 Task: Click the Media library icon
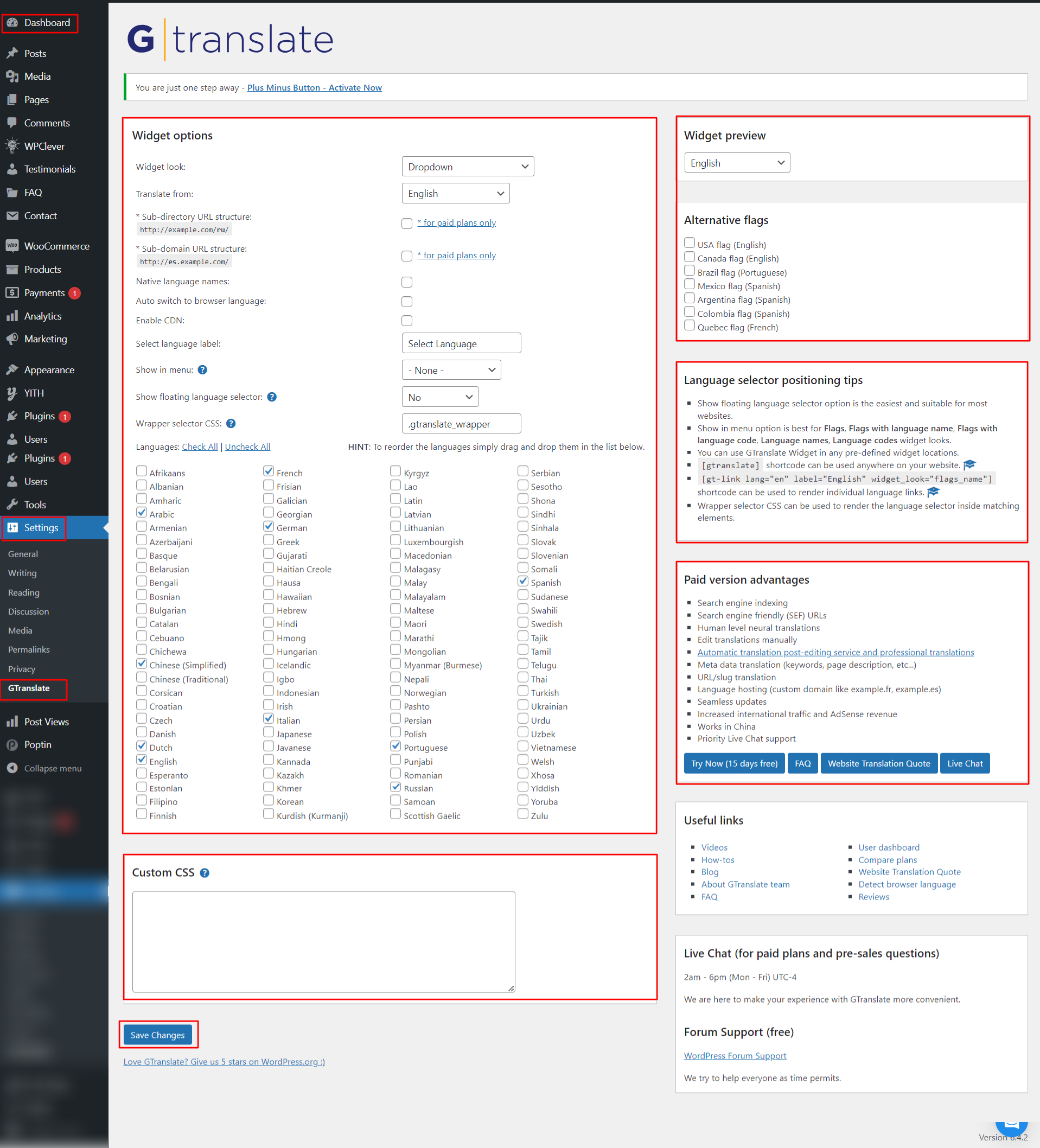click(12, 76)
